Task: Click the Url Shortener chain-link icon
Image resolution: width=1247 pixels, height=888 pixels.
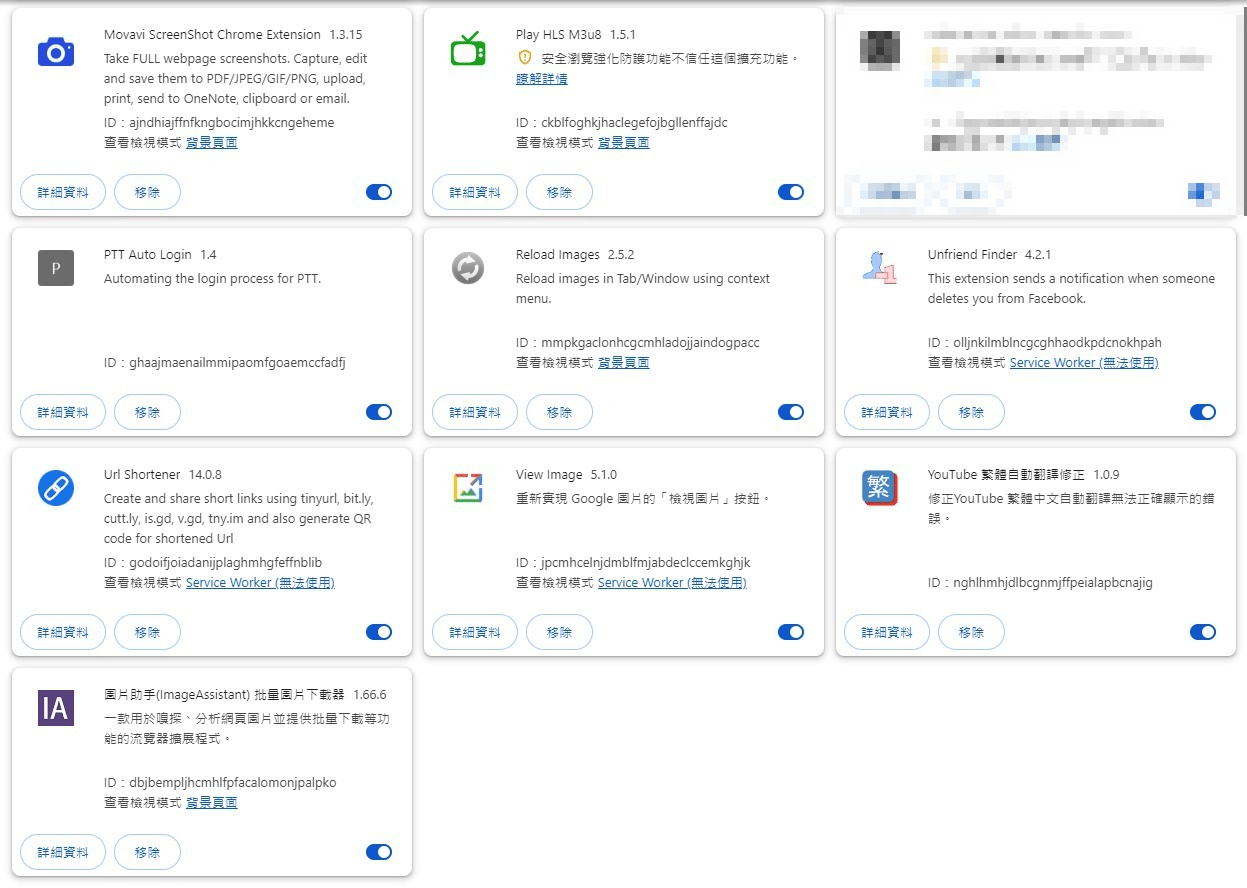Action: [55, 488]
